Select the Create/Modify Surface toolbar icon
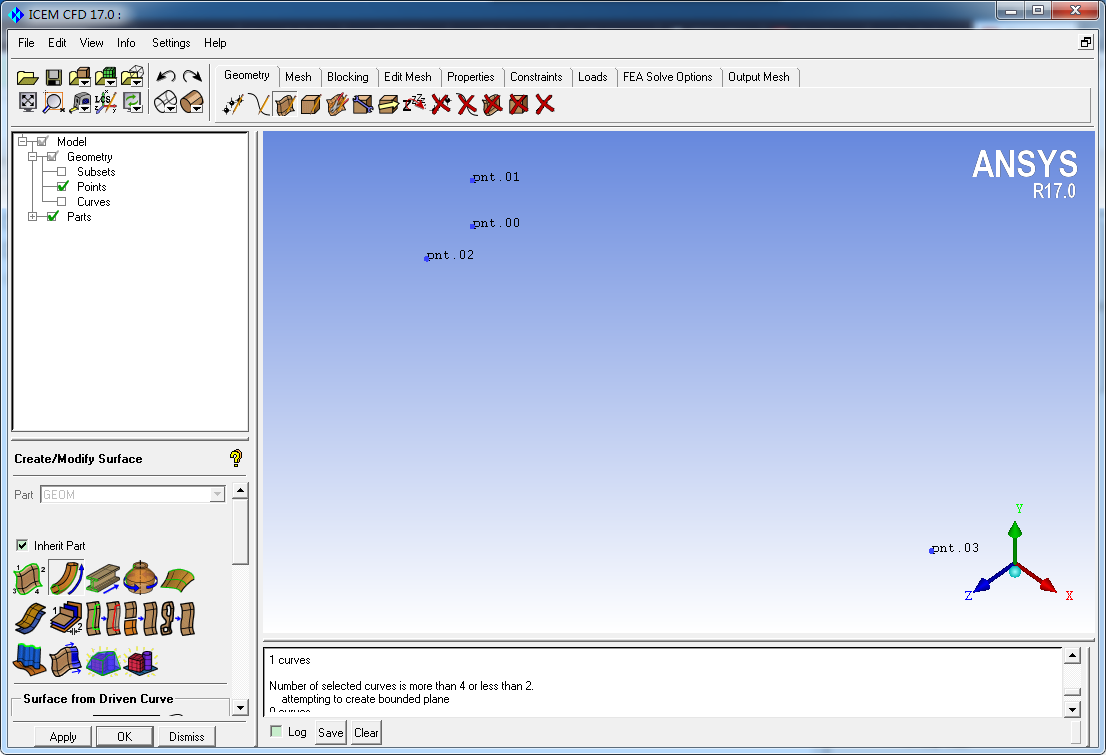Image resolution: width=1106 pixels, height=755 pixels. (x=285, y=105)
